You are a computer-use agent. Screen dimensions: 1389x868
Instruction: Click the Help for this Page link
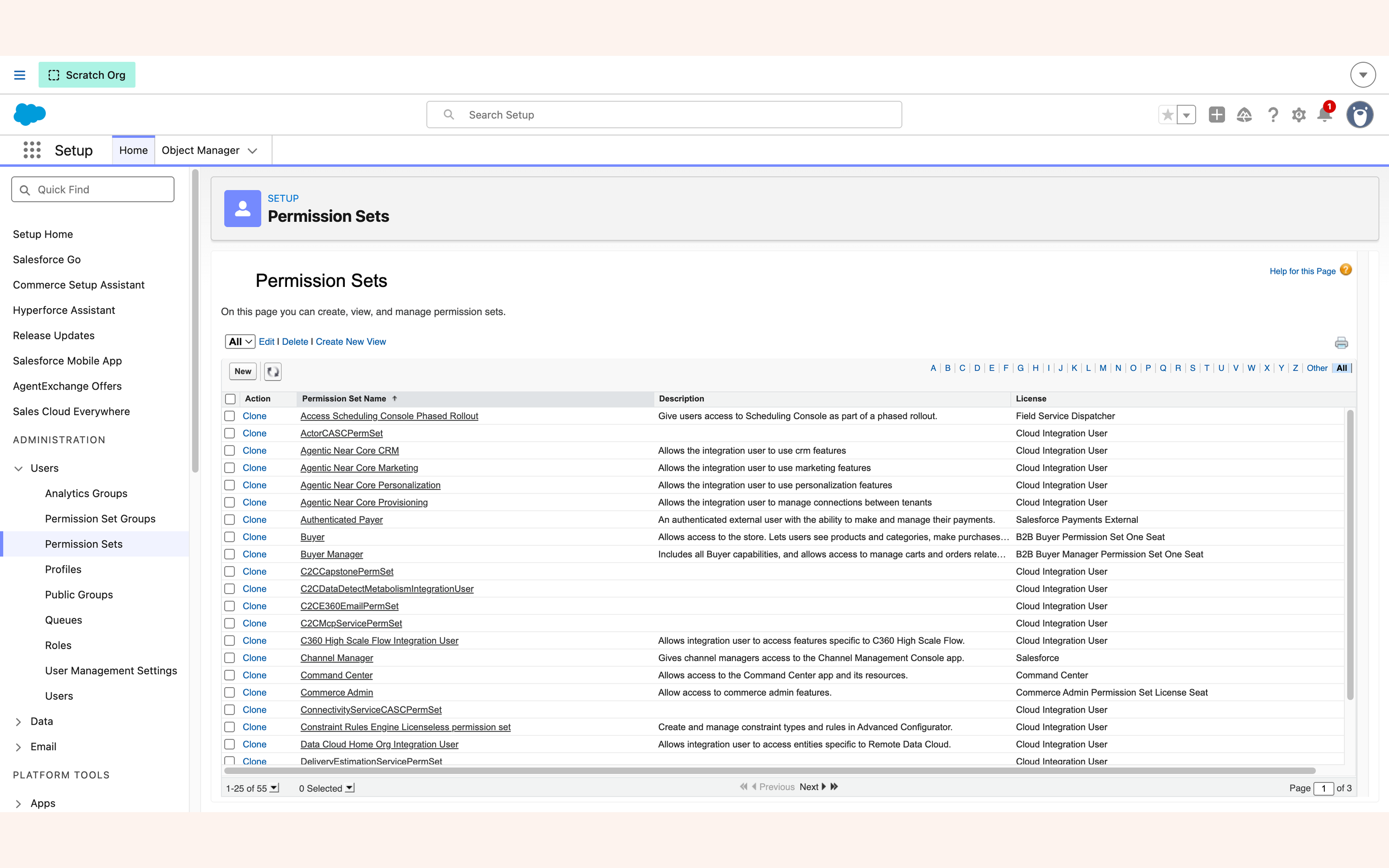1302,271
